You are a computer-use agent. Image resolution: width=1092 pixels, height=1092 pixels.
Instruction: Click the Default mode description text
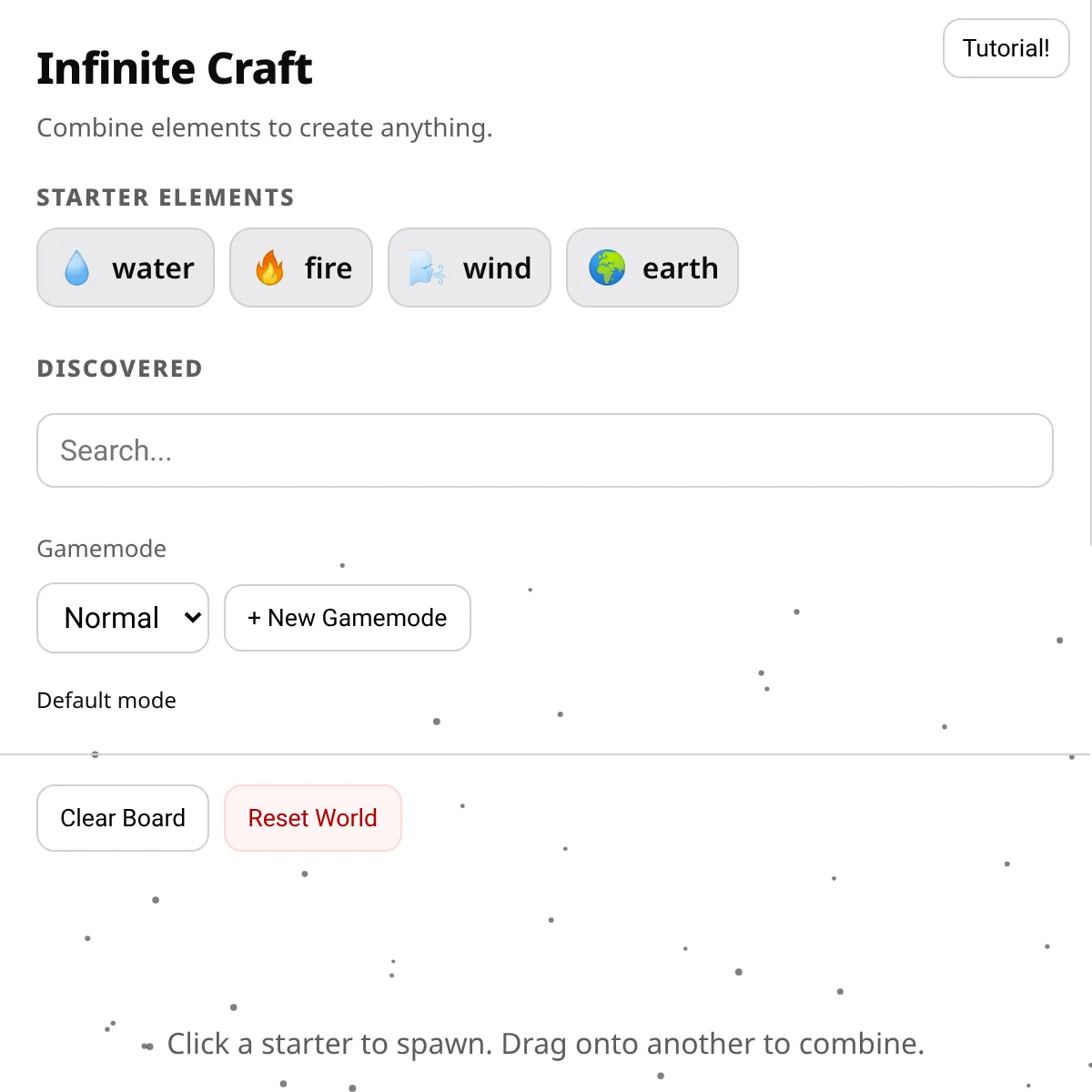pos(106,701)
